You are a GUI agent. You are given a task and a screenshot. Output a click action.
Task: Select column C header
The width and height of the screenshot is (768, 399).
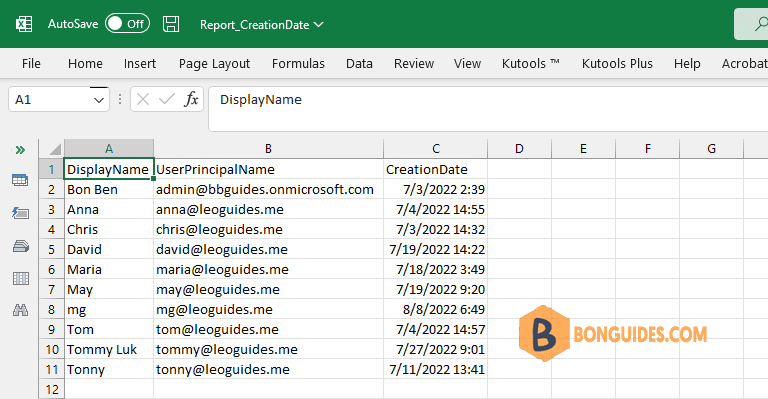(x=436, y=149)
